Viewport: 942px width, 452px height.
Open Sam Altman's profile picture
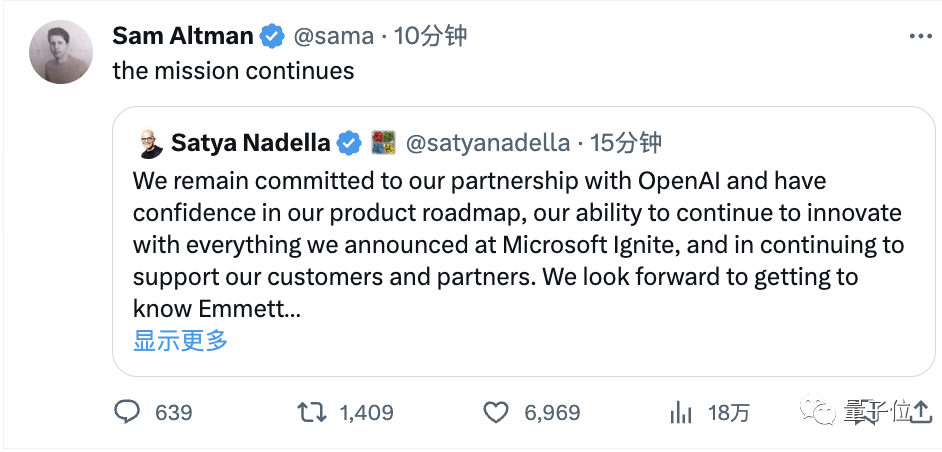tap(62, 51)
